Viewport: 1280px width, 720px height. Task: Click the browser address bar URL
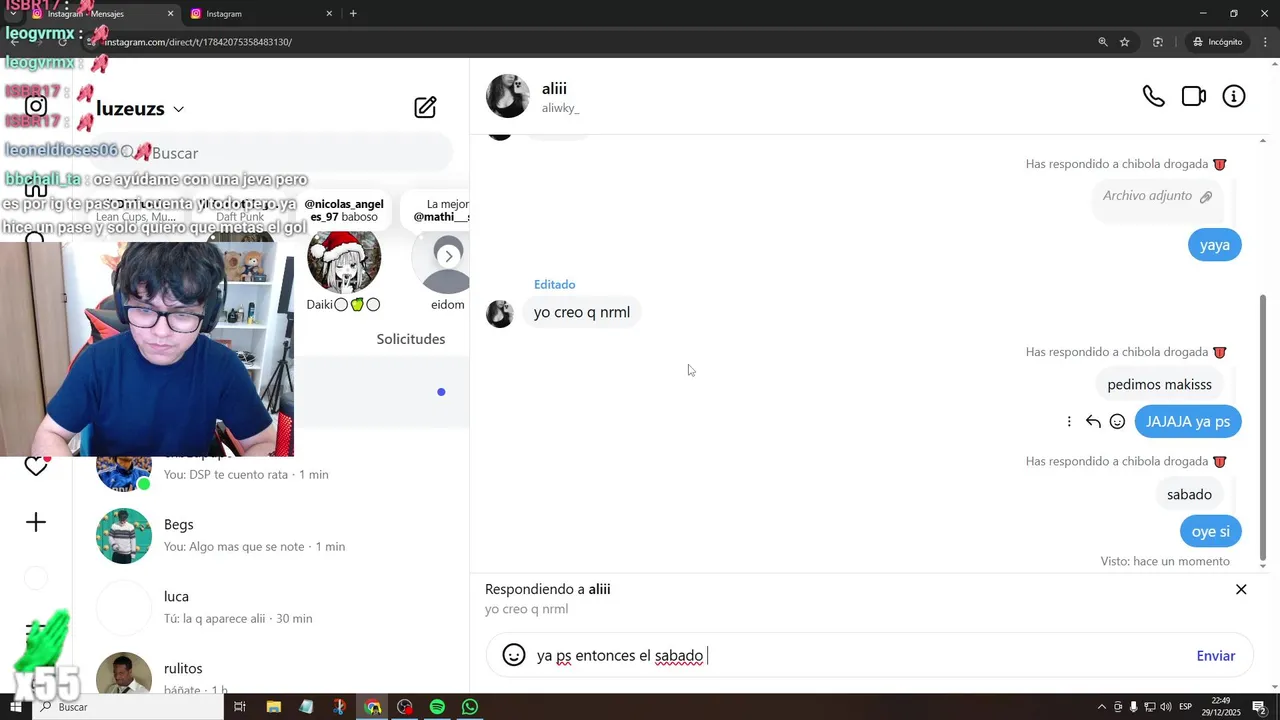pyautogui.click(x=196, y=42)
